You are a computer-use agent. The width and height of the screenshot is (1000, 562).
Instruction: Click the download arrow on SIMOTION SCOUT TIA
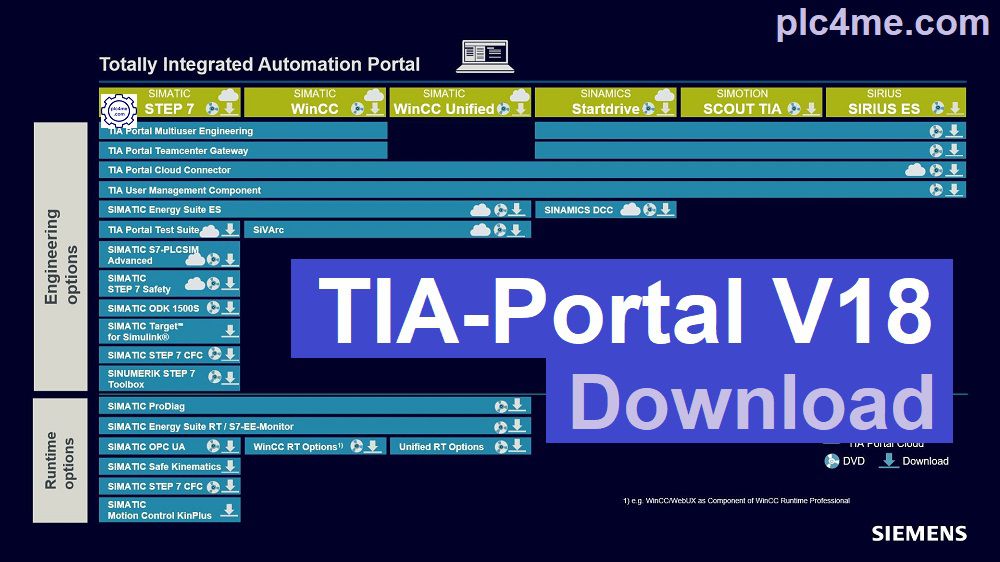pyautogui.click(x=810, y=109)
